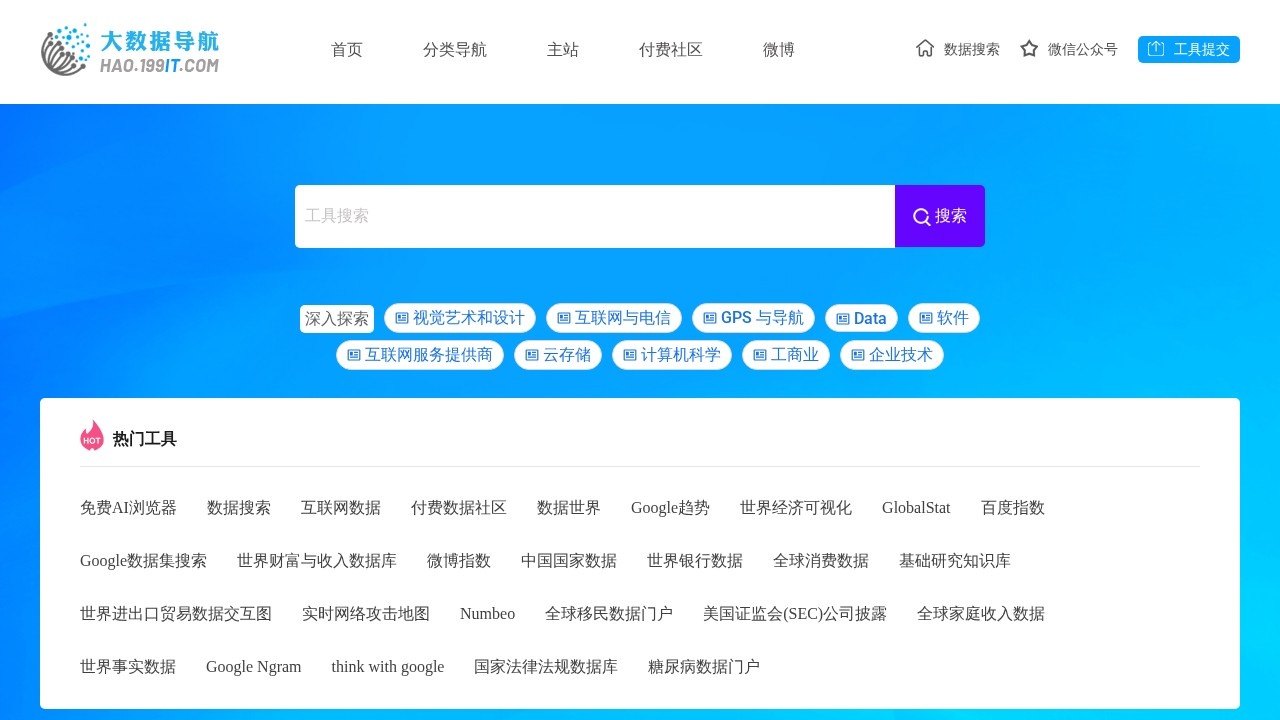Open 免费AI浏览器 link
The image size is (1280, 720).
coord(128,508)
